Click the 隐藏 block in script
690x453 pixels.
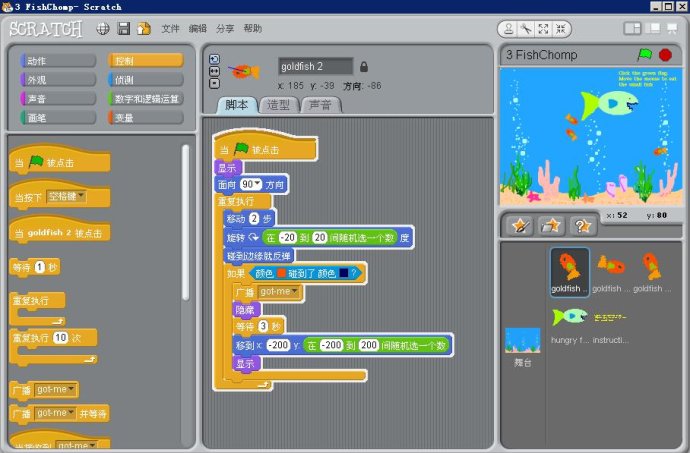click(x=246, y=309)
